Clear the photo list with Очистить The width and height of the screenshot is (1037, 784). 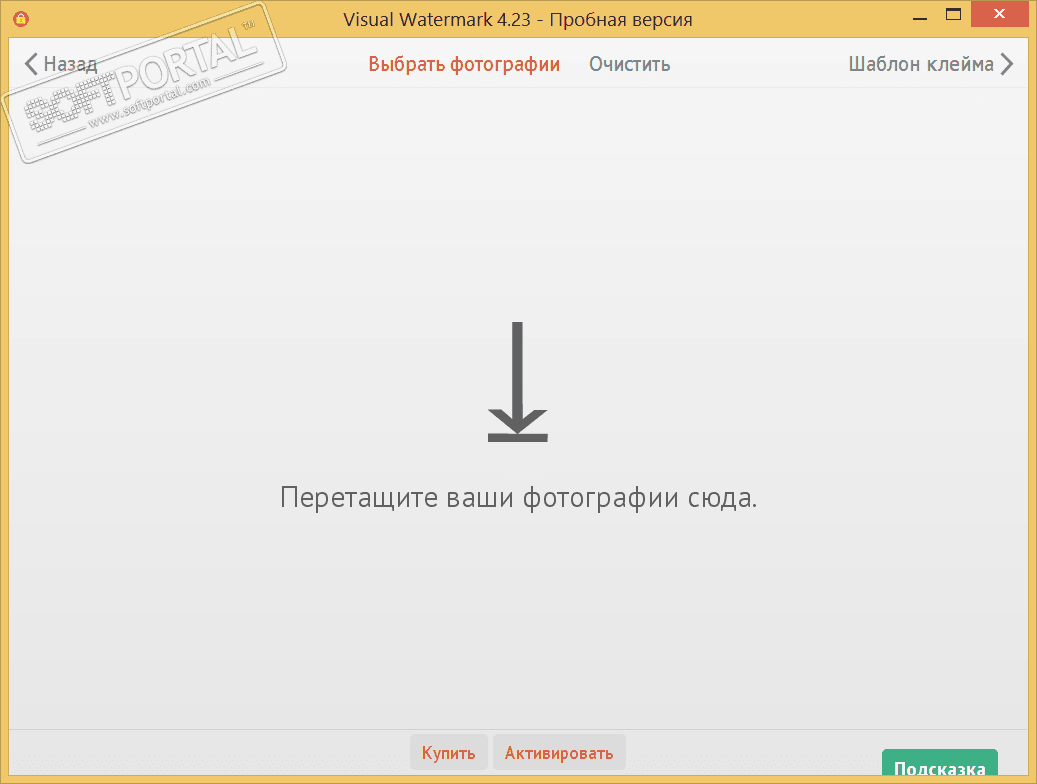pos(629,64)
